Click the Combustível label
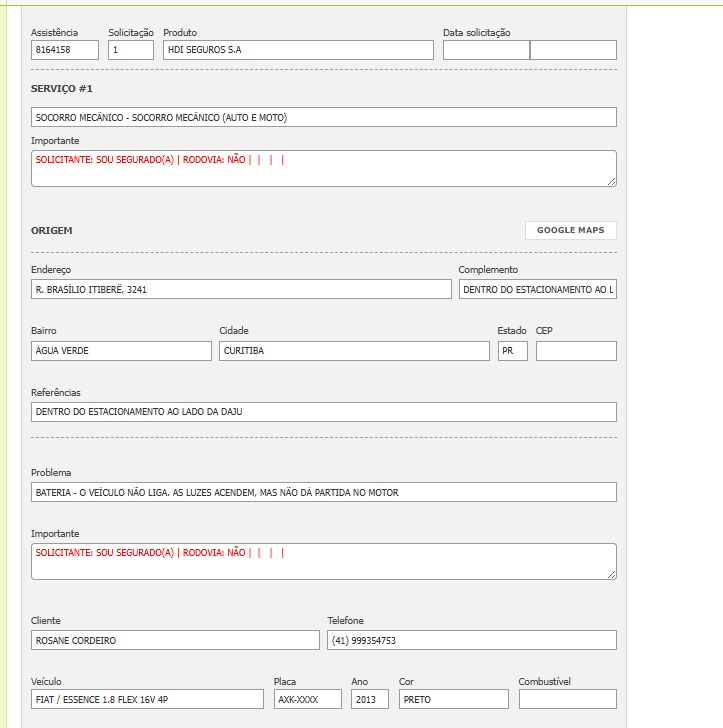 click(x=545, y=682)
